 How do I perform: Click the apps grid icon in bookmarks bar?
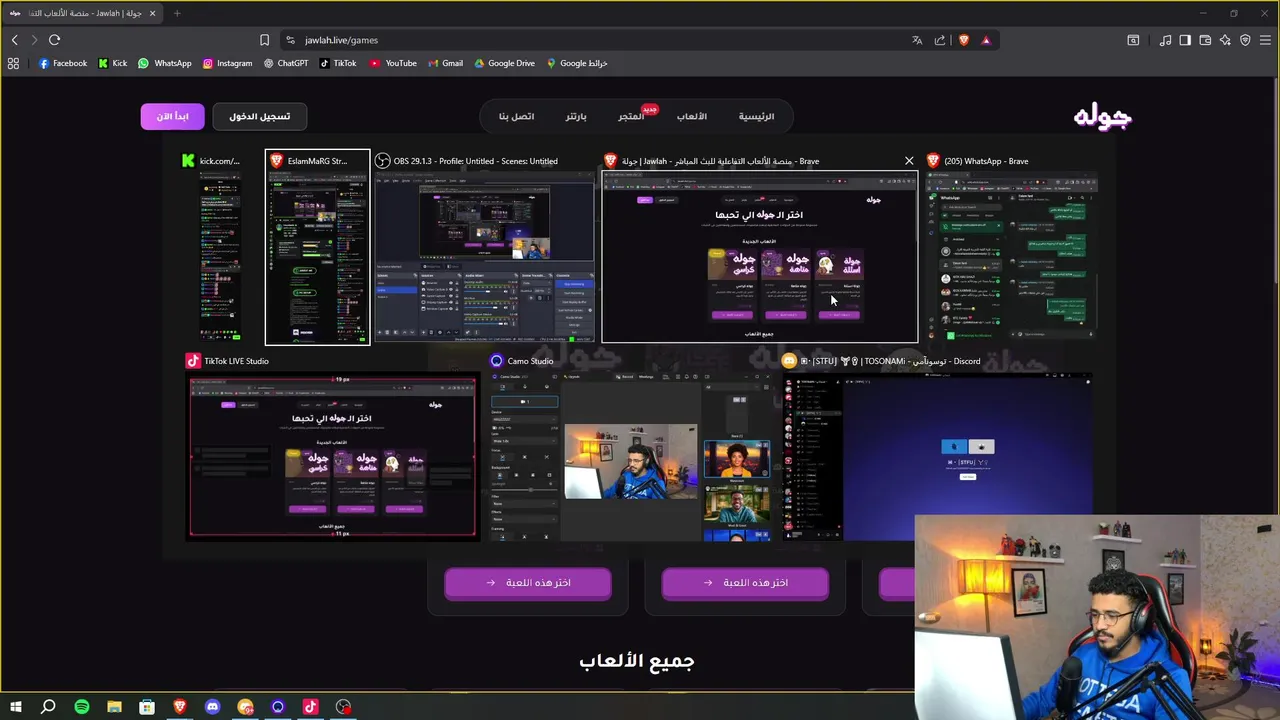click(x=13, y=63)
